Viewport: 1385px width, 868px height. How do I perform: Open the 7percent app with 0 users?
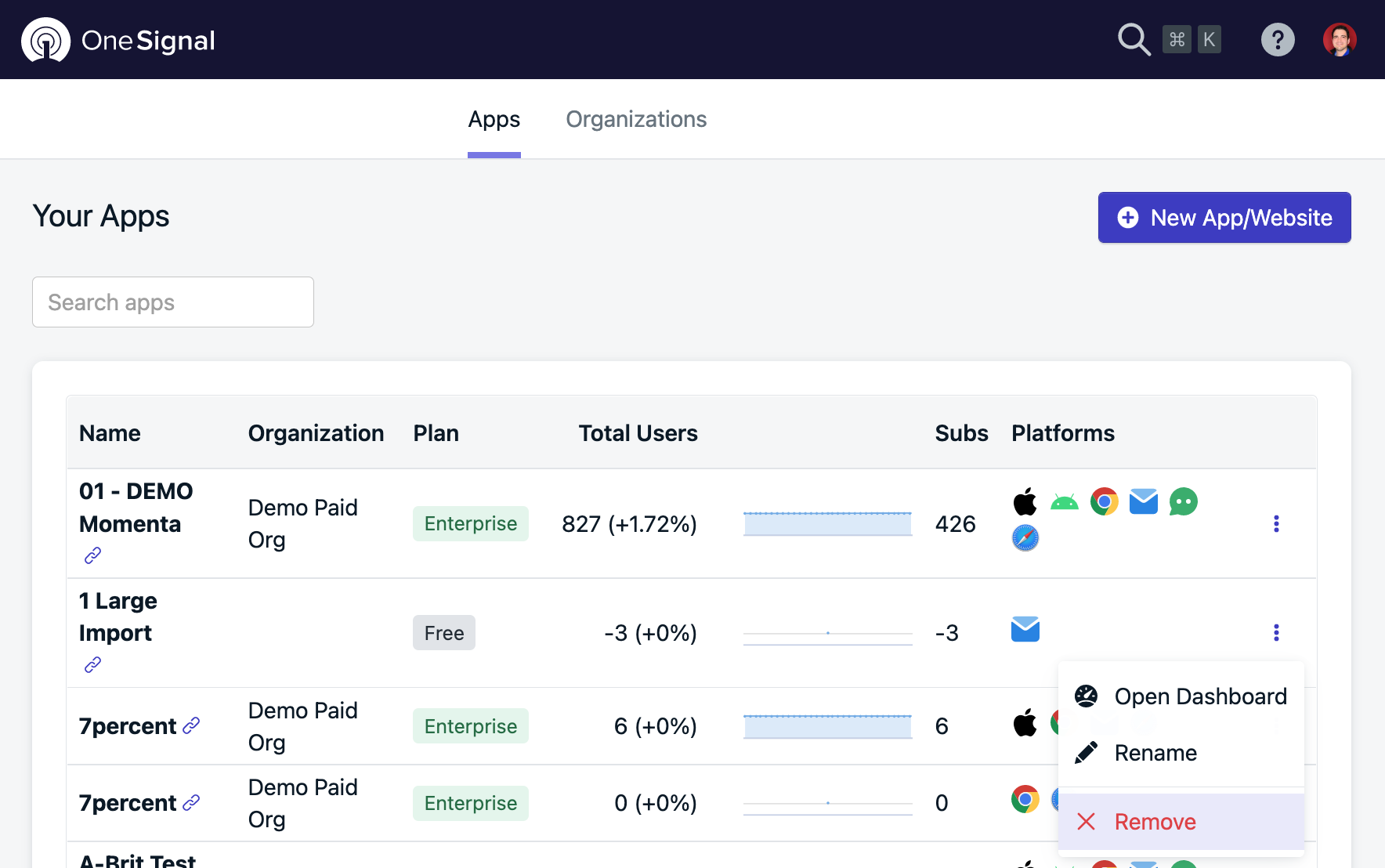click(128, 803)
